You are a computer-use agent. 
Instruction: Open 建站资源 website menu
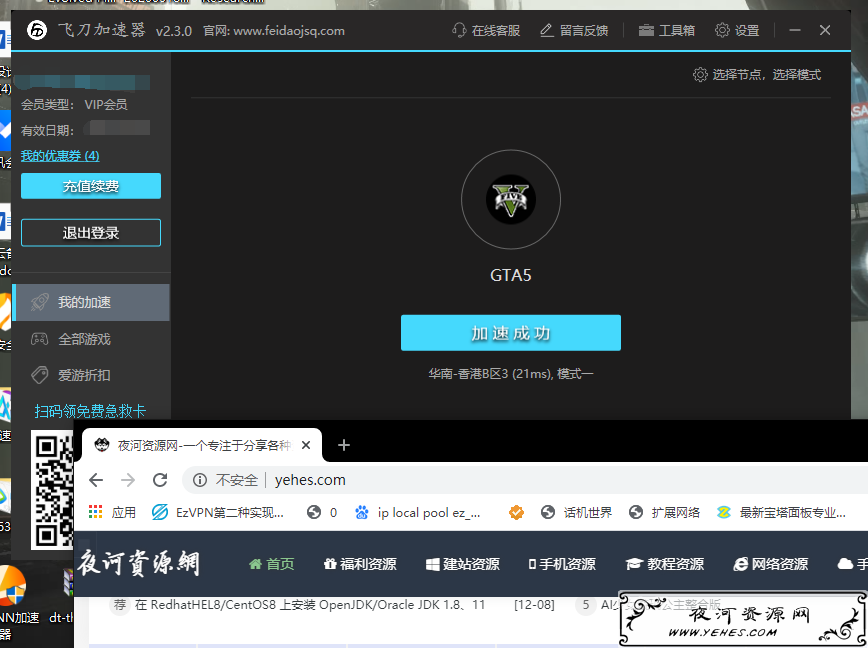tap(463, 564)
